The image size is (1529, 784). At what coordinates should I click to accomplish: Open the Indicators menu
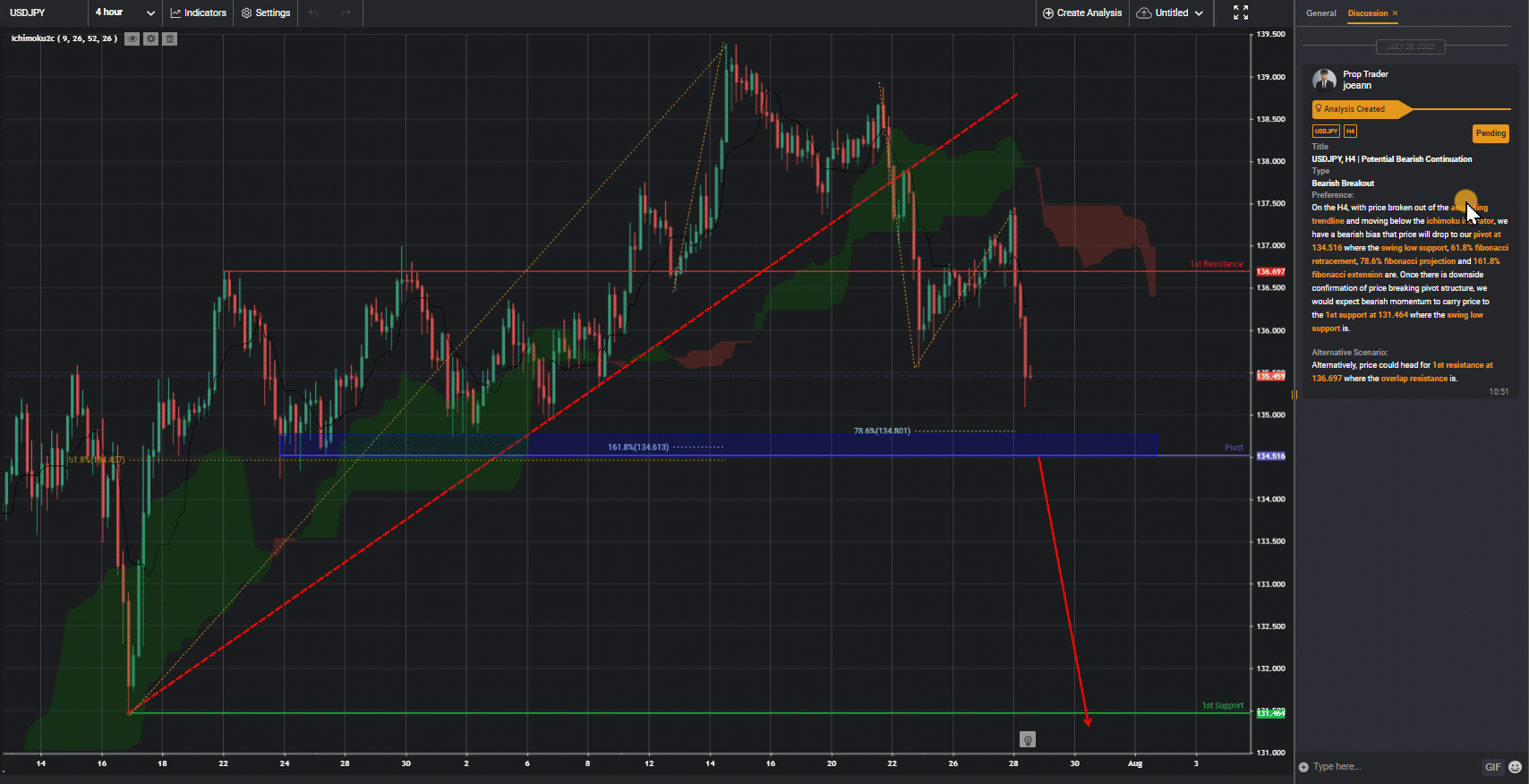click(x=198, y=13)
